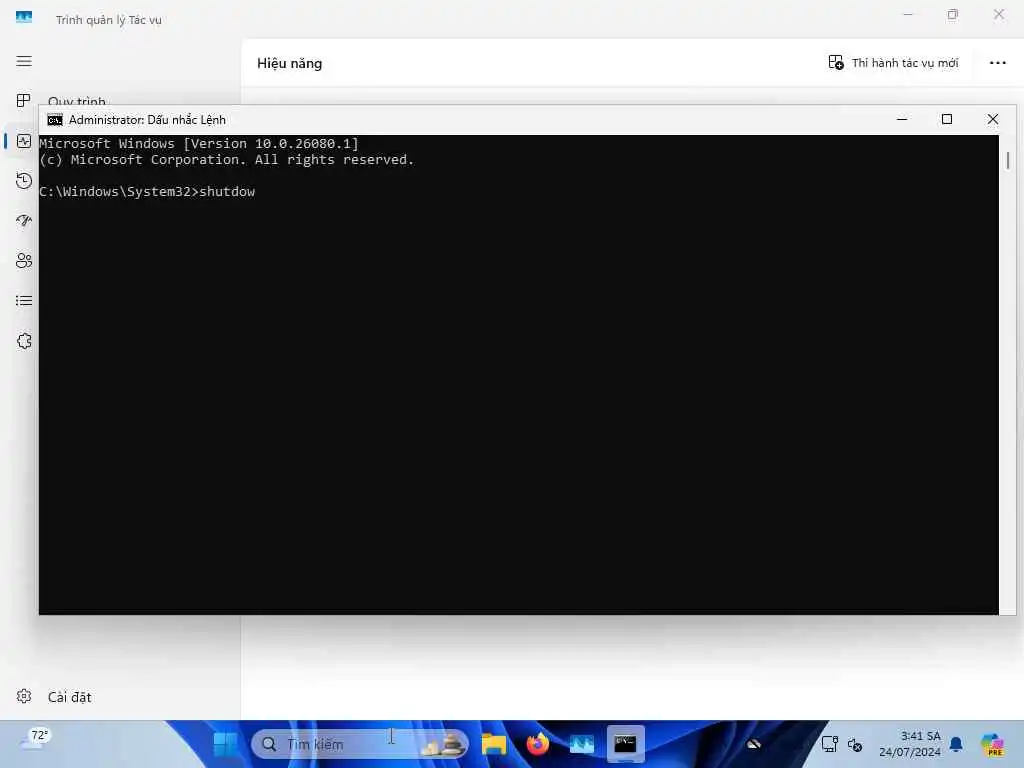Image resolution: width=1024 pixels, height=768 pixels.
Task: Open the three-dots more options menu
Action: coord(997,63)
